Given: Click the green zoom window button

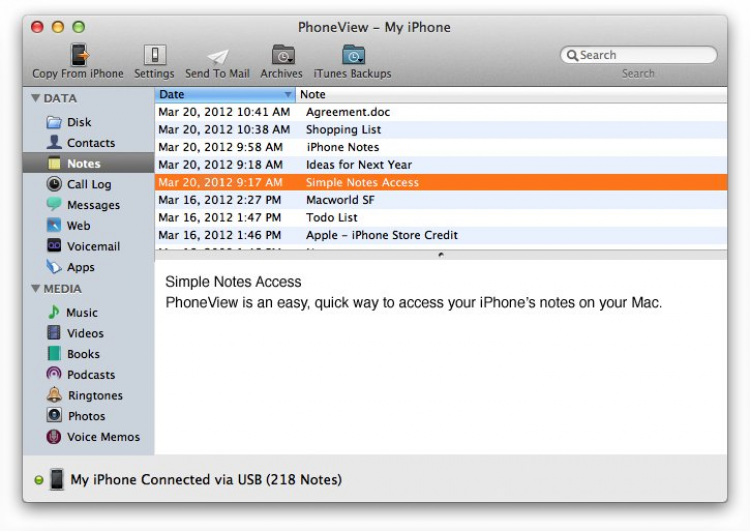Looking at the screenshot, I should [79, 27].
